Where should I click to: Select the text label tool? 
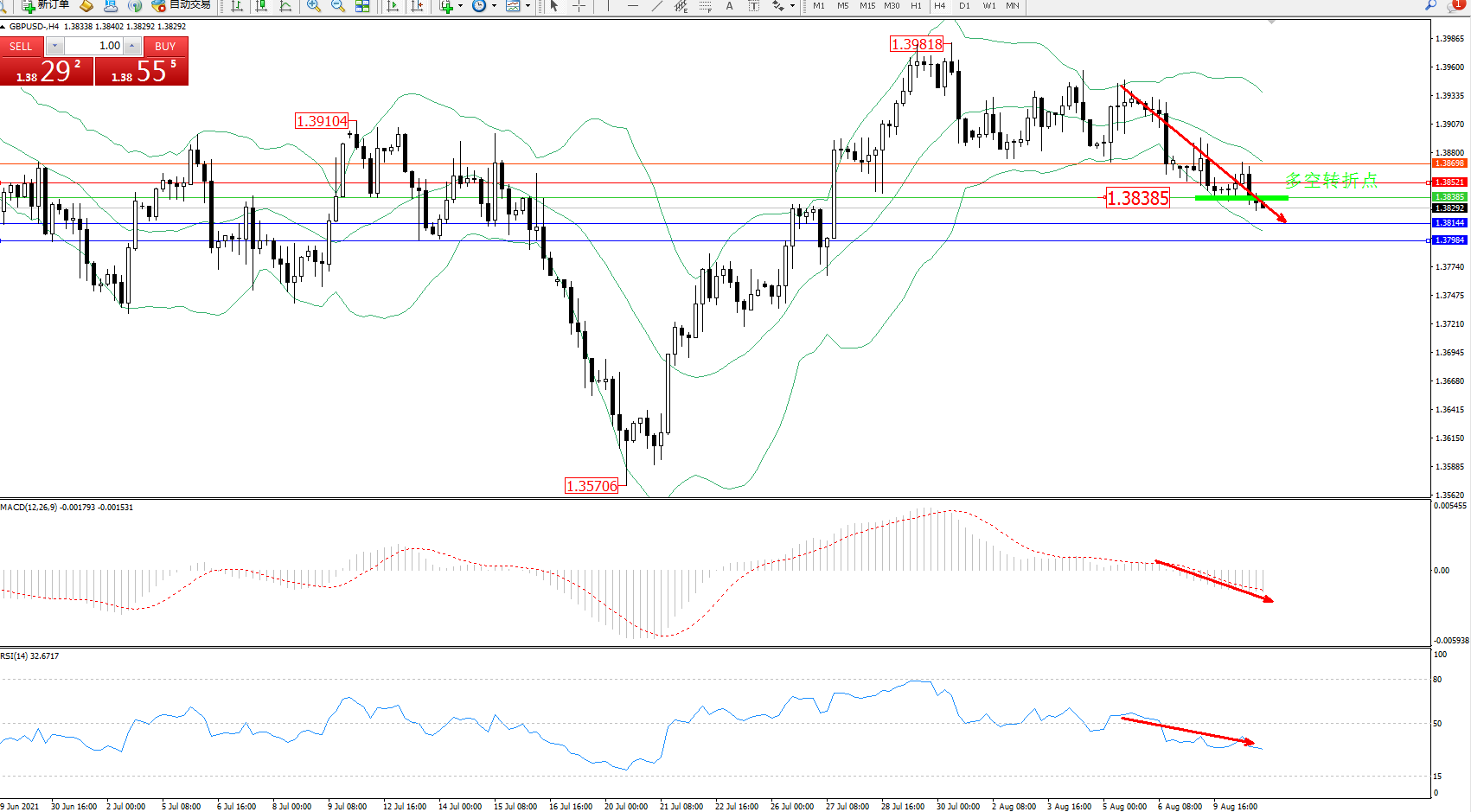(729, 6)
